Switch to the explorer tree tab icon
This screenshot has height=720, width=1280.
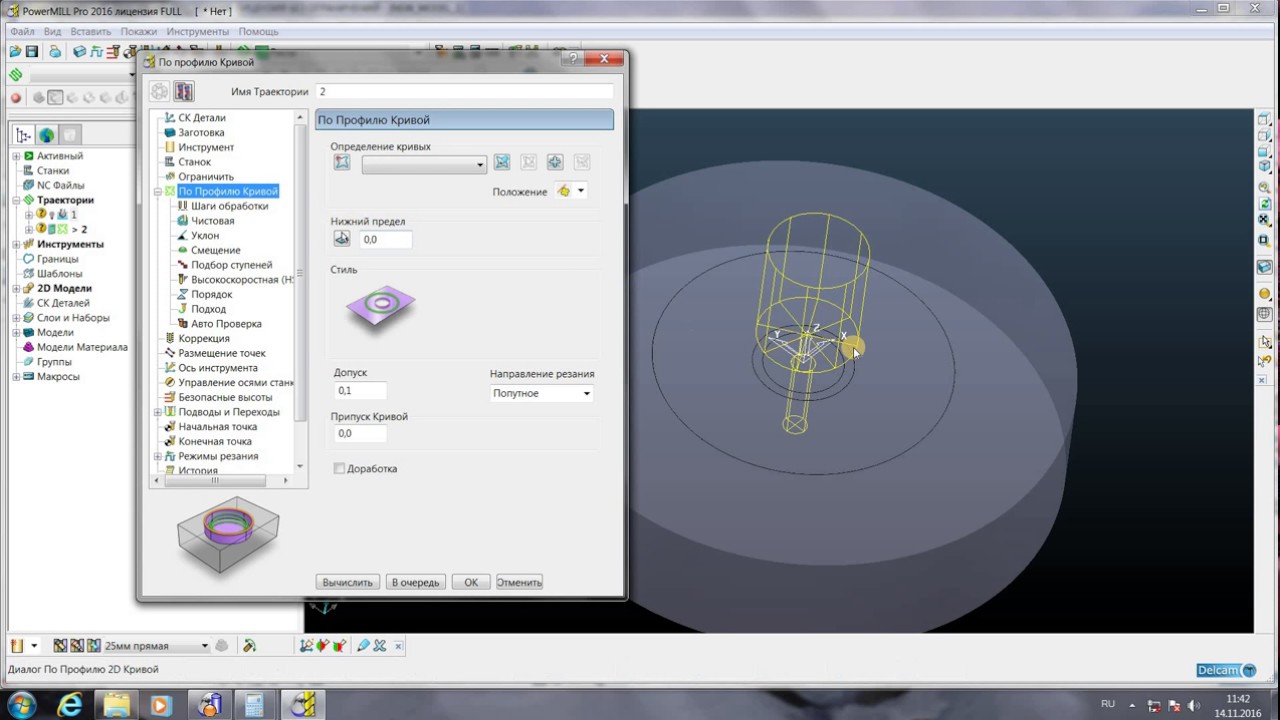point(23,135)
